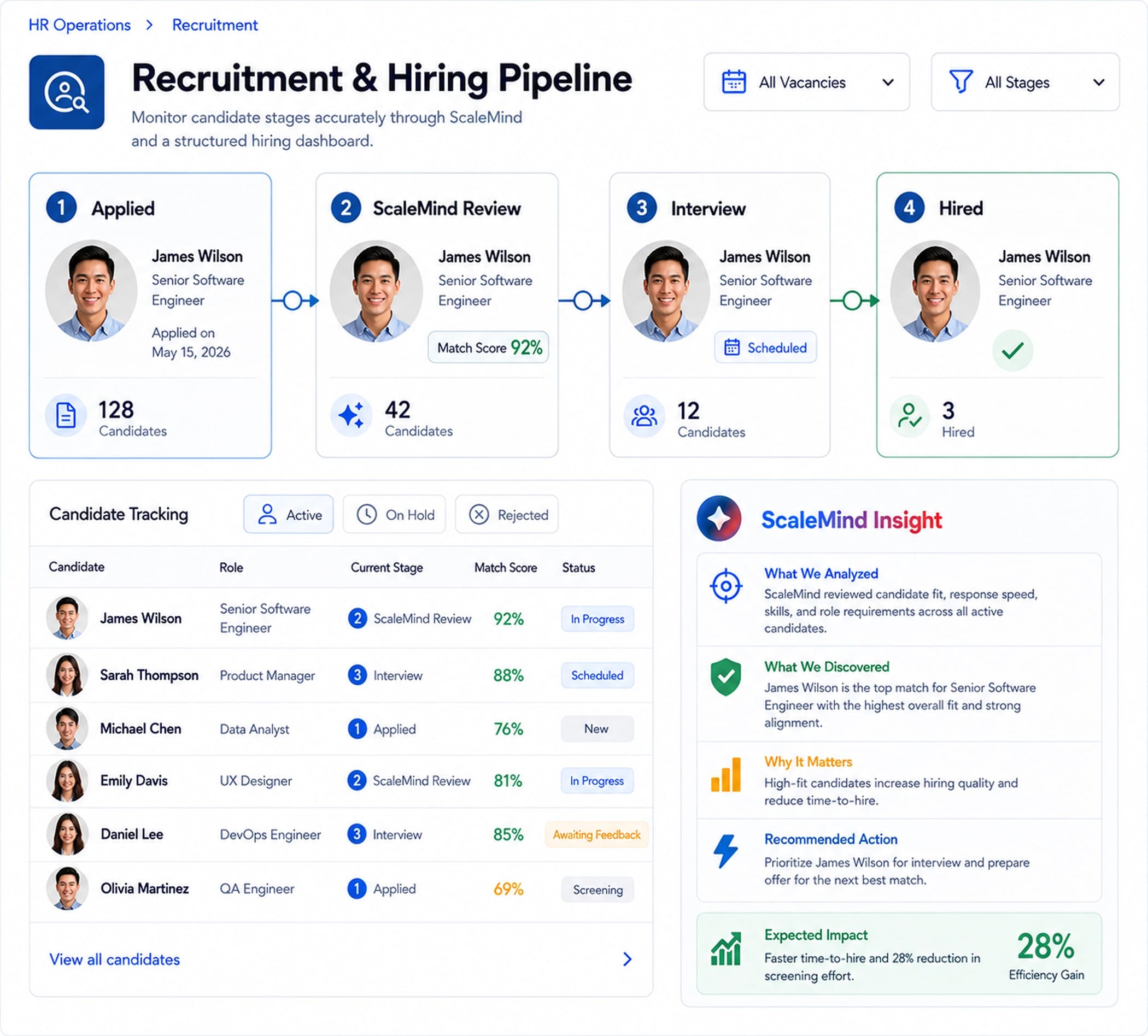Click the lightning icon for Recommended Action
Screen dimensions: 1148x1036
(x=725, y=851)
